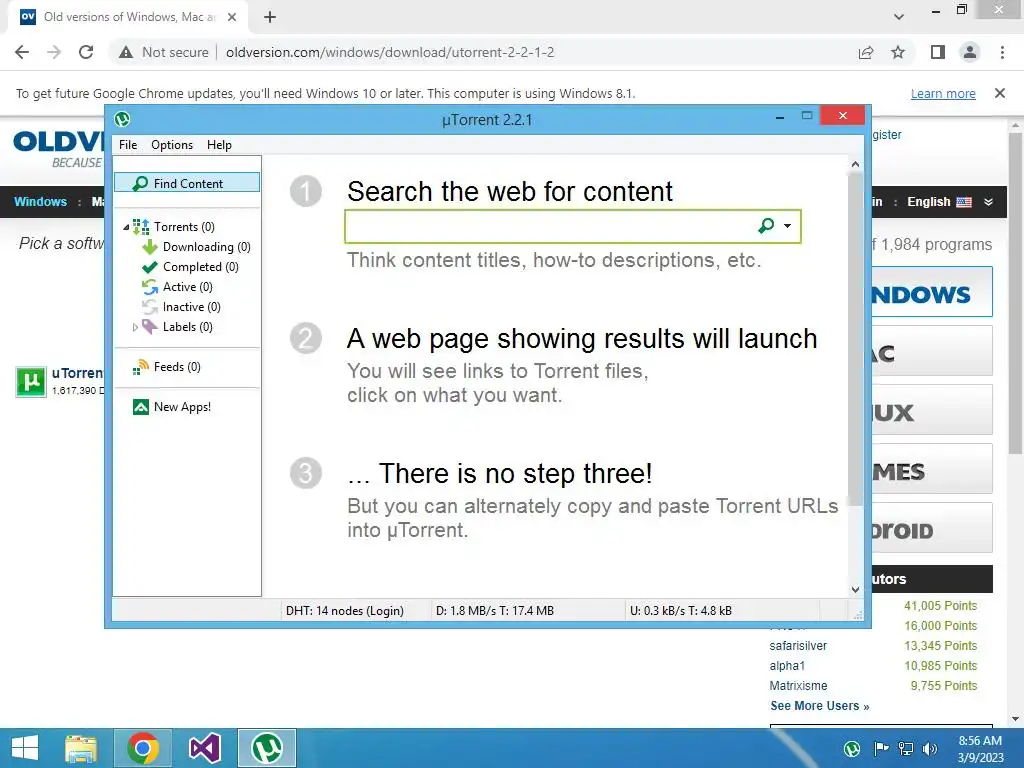The height and width of the screenshot is (768, 1024).
Task: Click the taskbar clock 8:56 AM
Action: point(980,741)
